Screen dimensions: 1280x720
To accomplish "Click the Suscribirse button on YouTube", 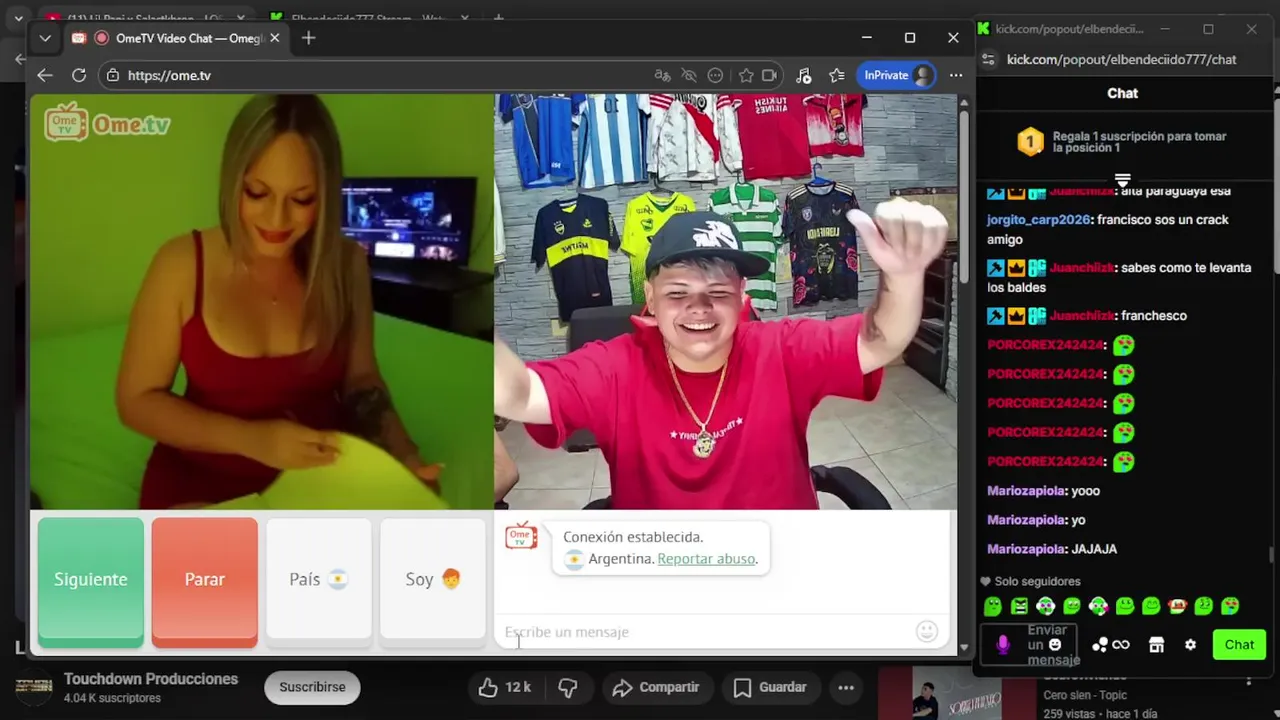I will coord(312,687).
